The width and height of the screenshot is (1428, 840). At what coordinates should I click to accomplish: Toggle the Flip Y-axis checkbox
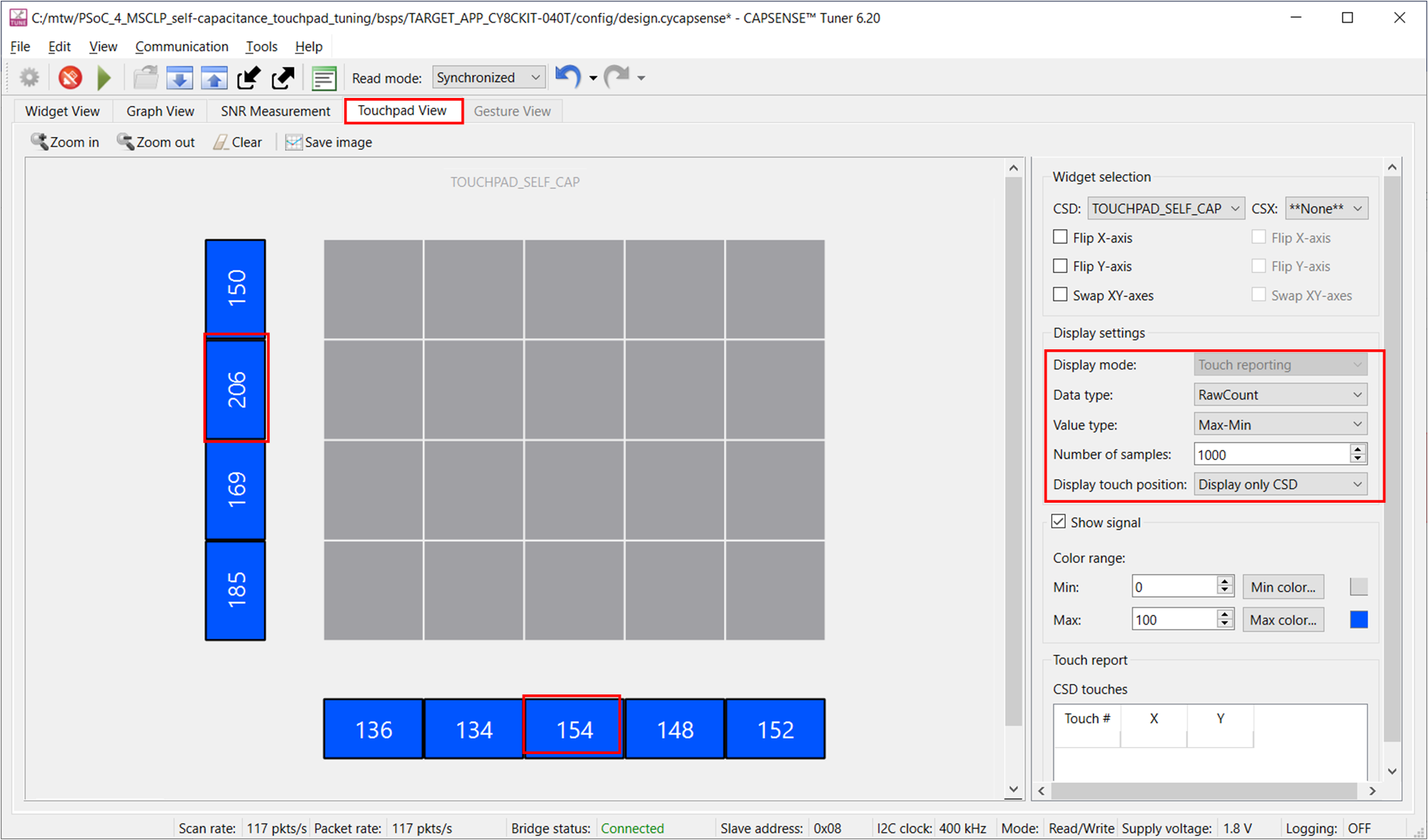(x=1062, y=266)
